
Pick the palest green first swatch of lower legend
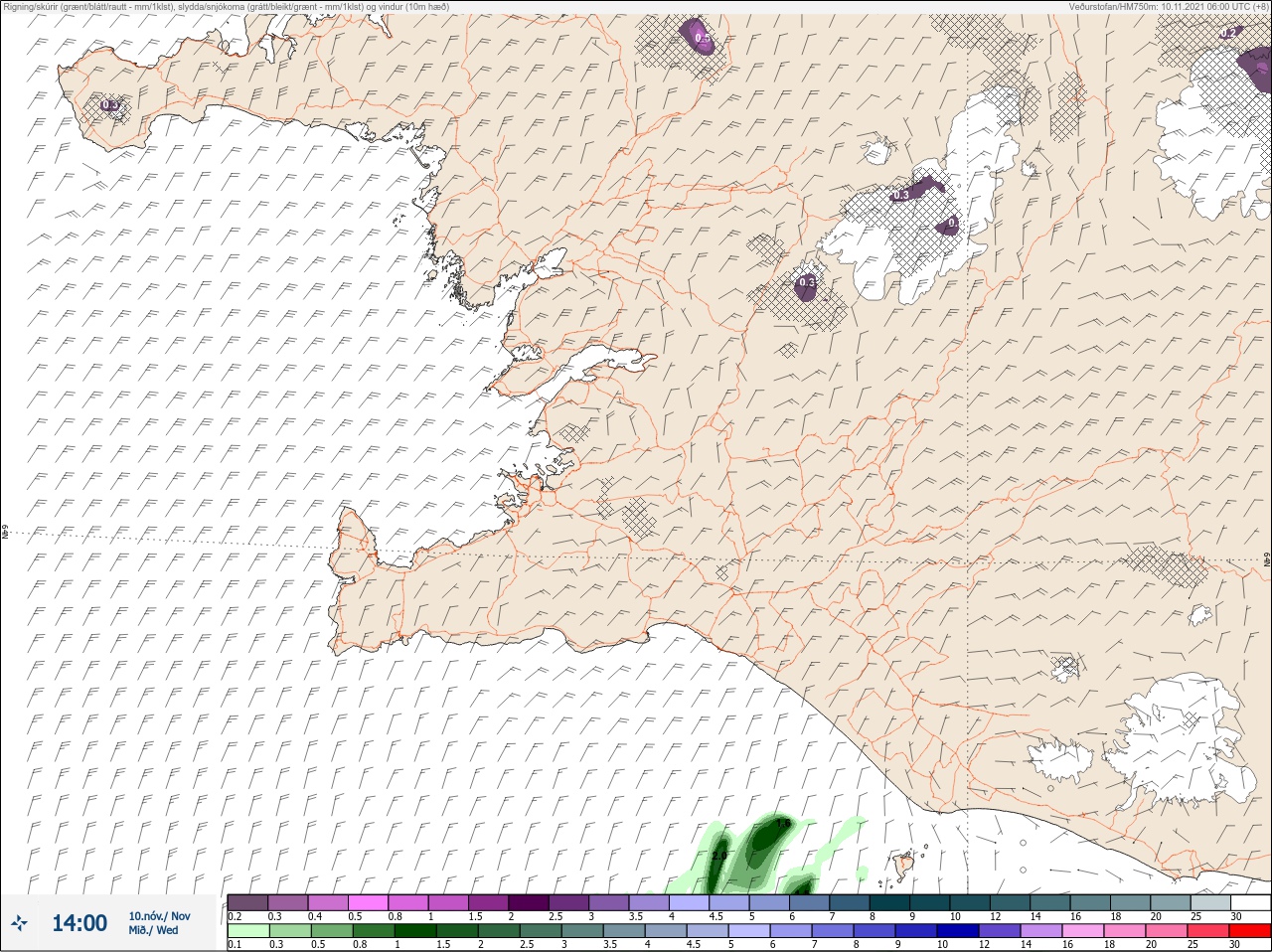pyautogui.click(x=247, y=931)
